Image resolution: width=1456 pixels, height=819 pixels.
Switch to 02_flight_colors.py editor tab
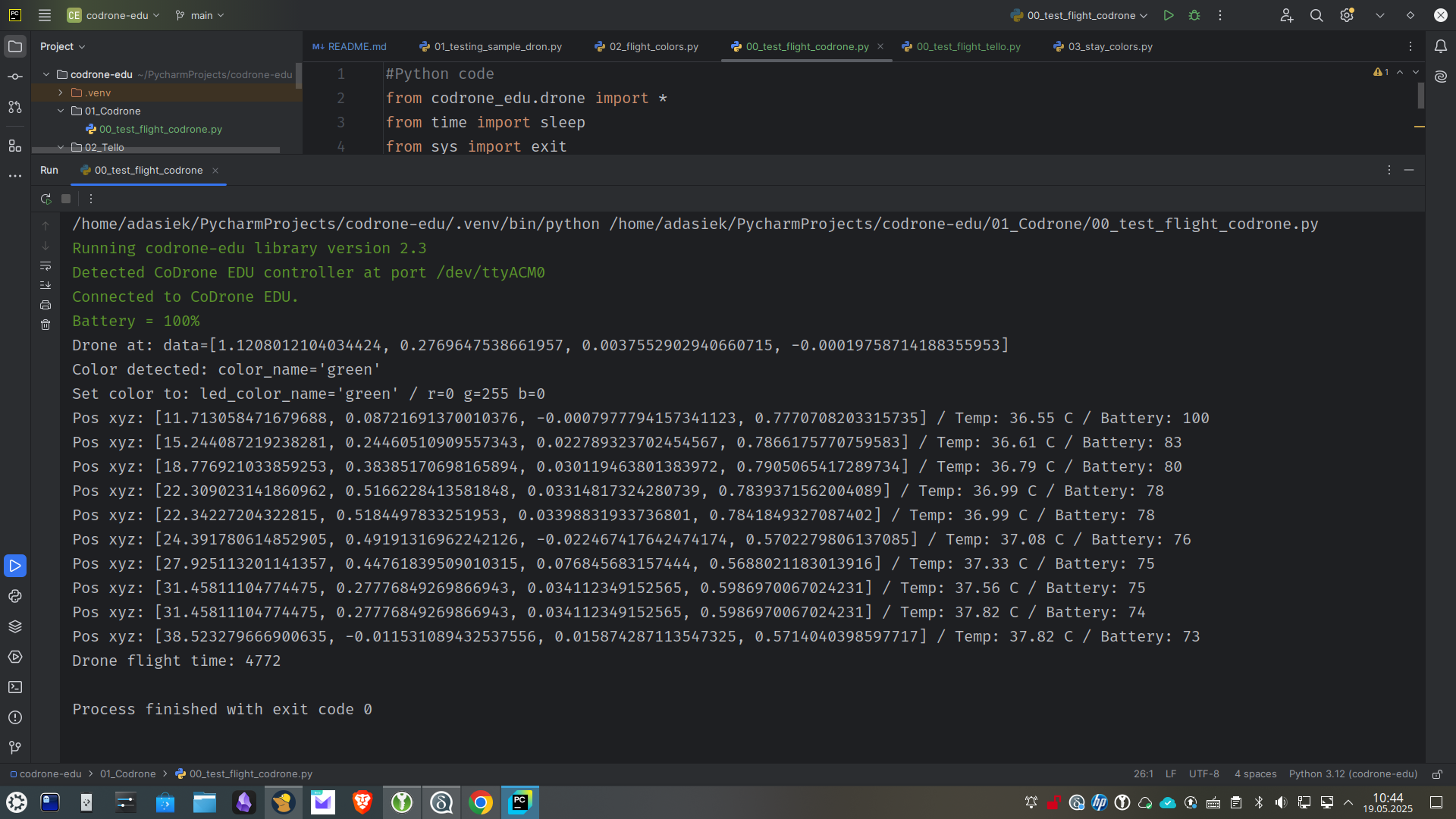[x=653, y=46]
